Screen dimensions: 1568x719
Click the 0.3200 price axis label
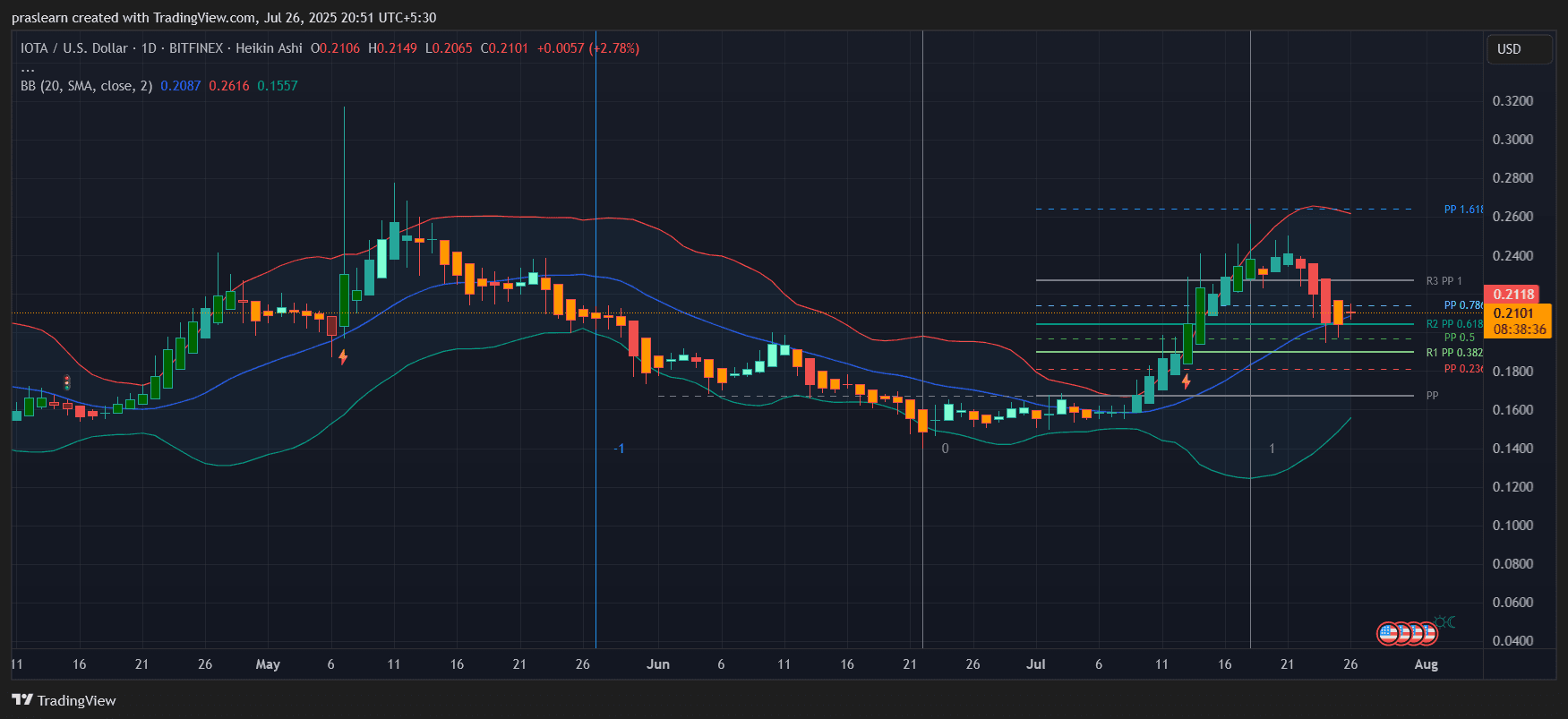[x=1512, y=101]
